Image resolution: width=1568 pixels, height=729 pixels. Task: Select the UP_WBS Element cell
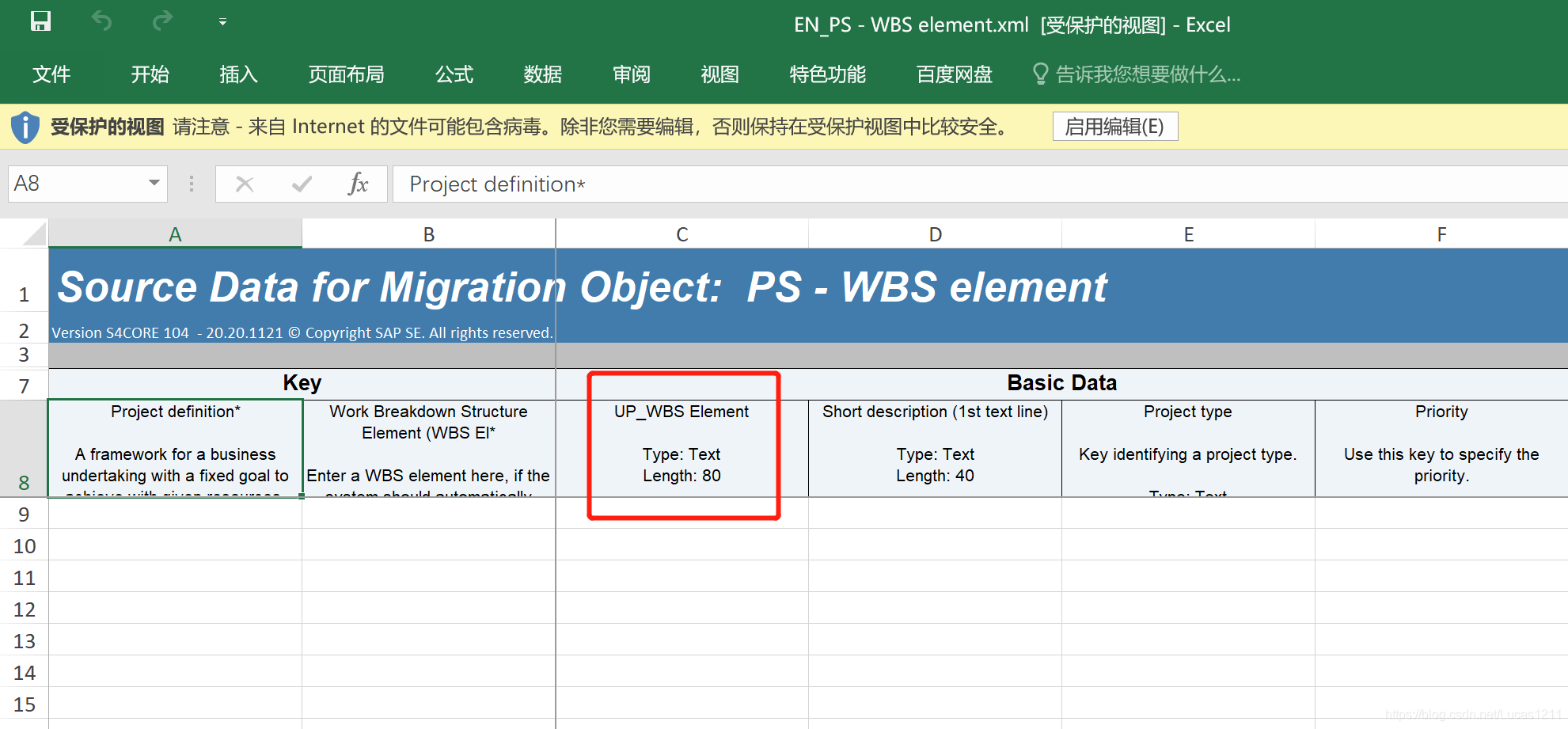681,449
